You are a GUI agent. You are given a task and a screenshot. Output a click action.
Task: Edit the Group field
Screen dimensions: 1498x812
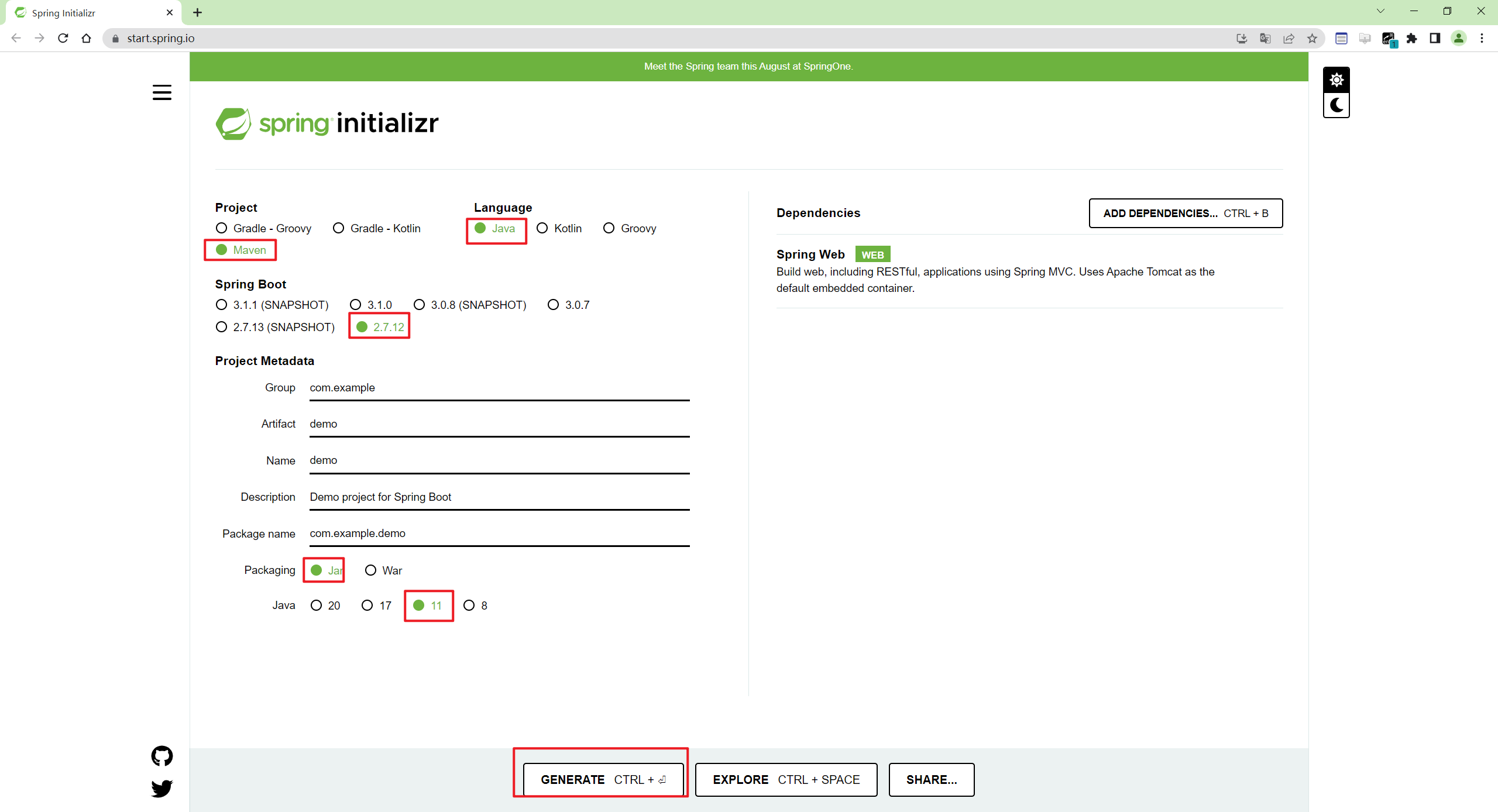[499, 388]
